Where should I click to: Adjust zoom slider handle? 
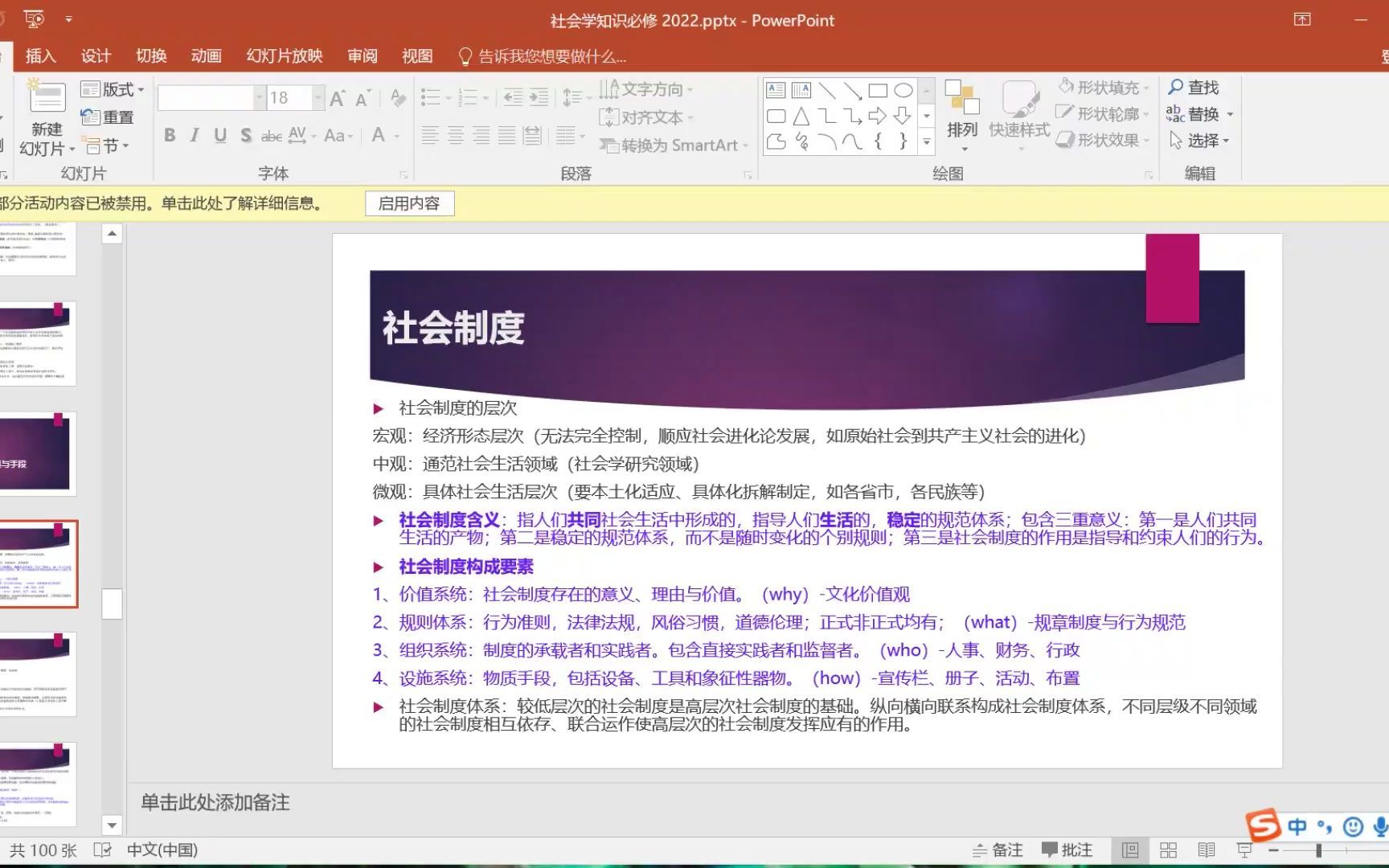(1318, 850)
